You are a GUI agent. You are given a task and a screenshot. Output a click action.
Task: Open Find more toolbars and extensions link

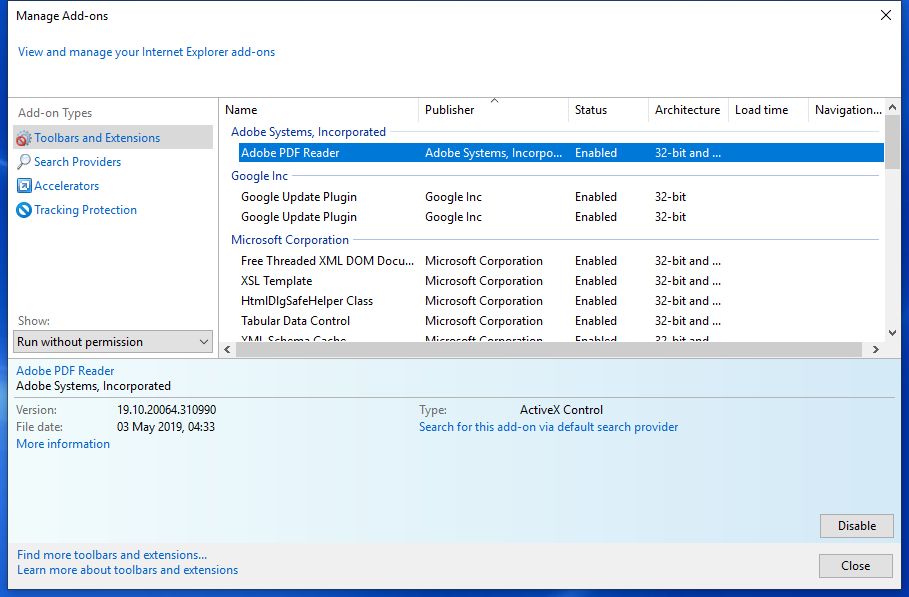click(x=112, y=555)
